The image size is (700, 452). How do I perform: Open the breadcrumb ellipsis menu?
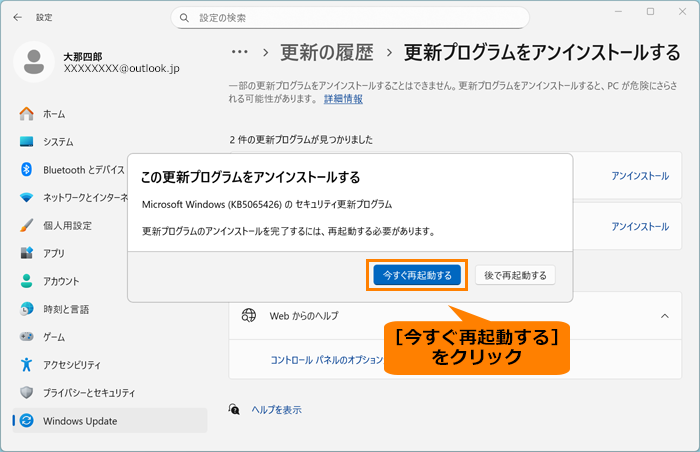point(240,52)
